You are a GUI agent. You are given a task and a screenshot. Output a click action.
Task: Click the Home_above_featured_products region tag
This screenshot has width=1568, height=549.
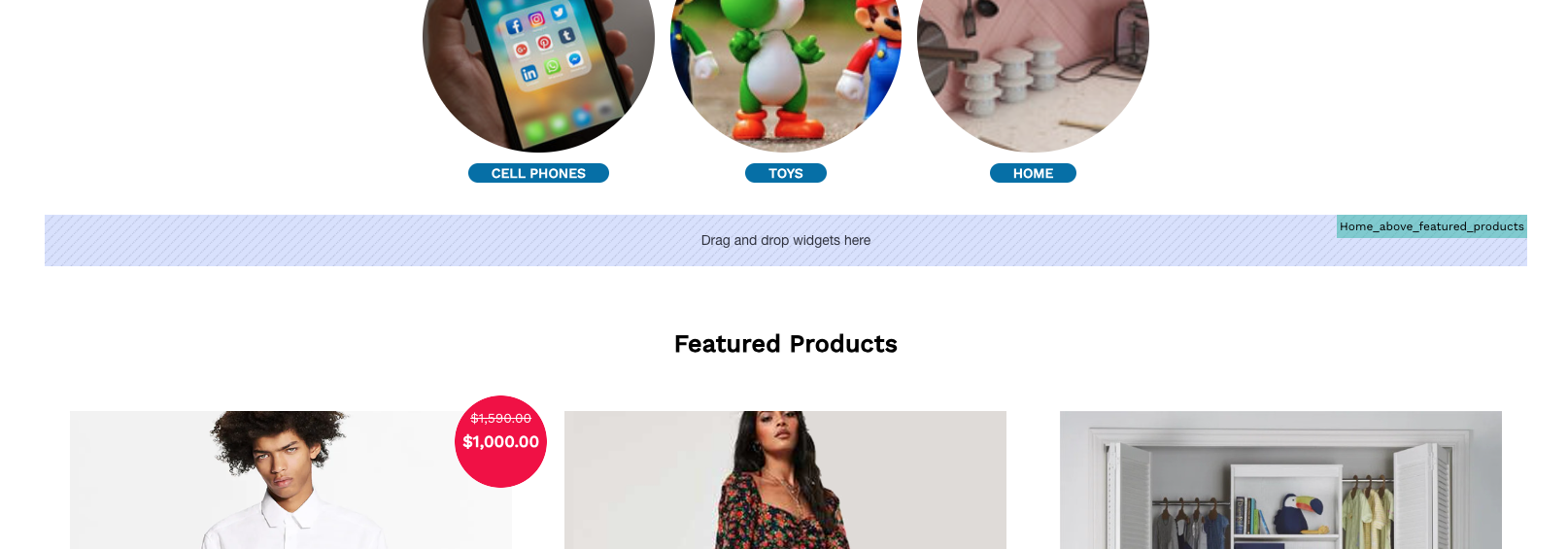click(1432, 226)
